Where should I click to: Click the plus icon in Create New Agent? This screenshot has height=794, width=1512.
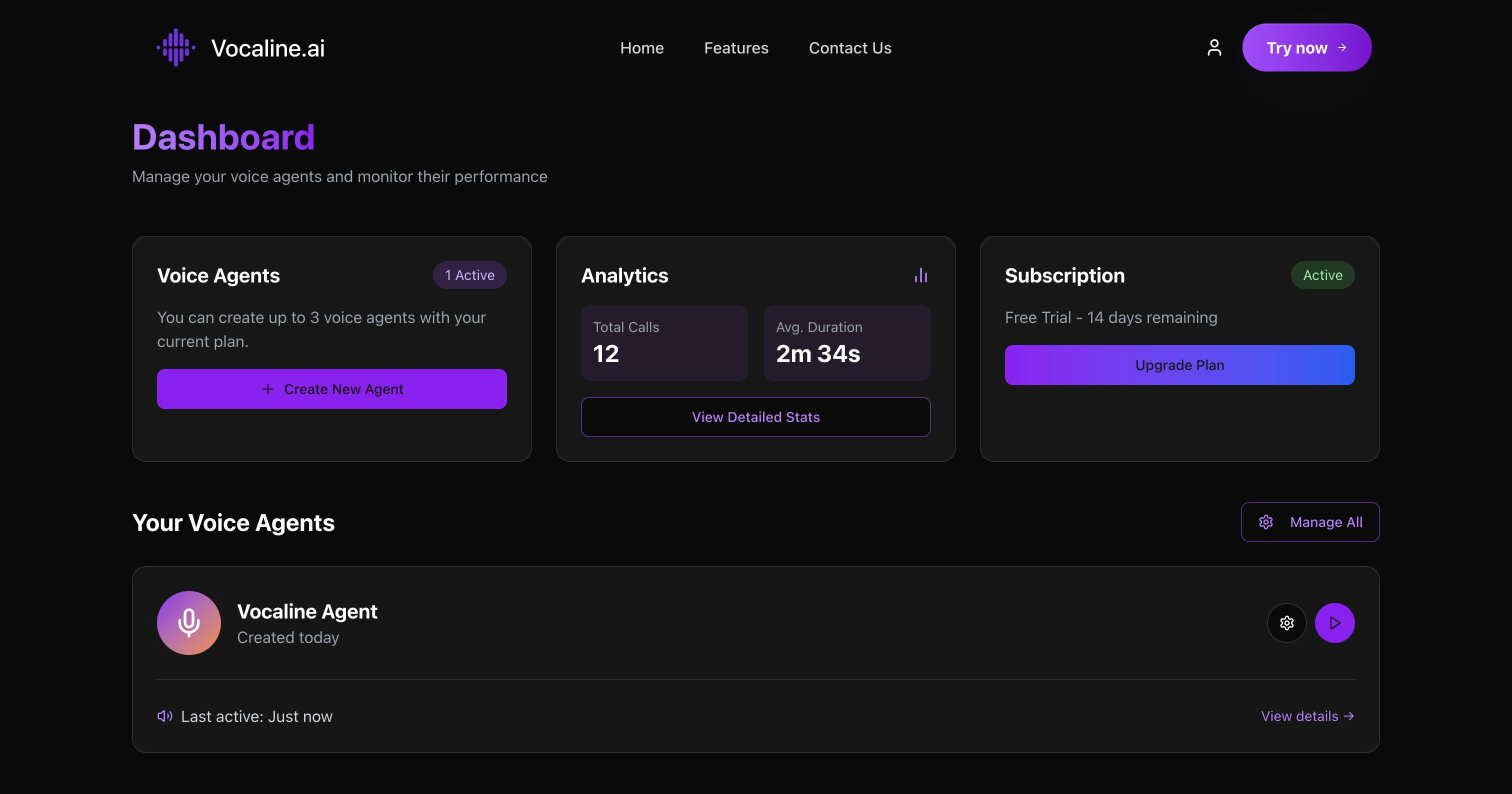[x=267, y=389]
